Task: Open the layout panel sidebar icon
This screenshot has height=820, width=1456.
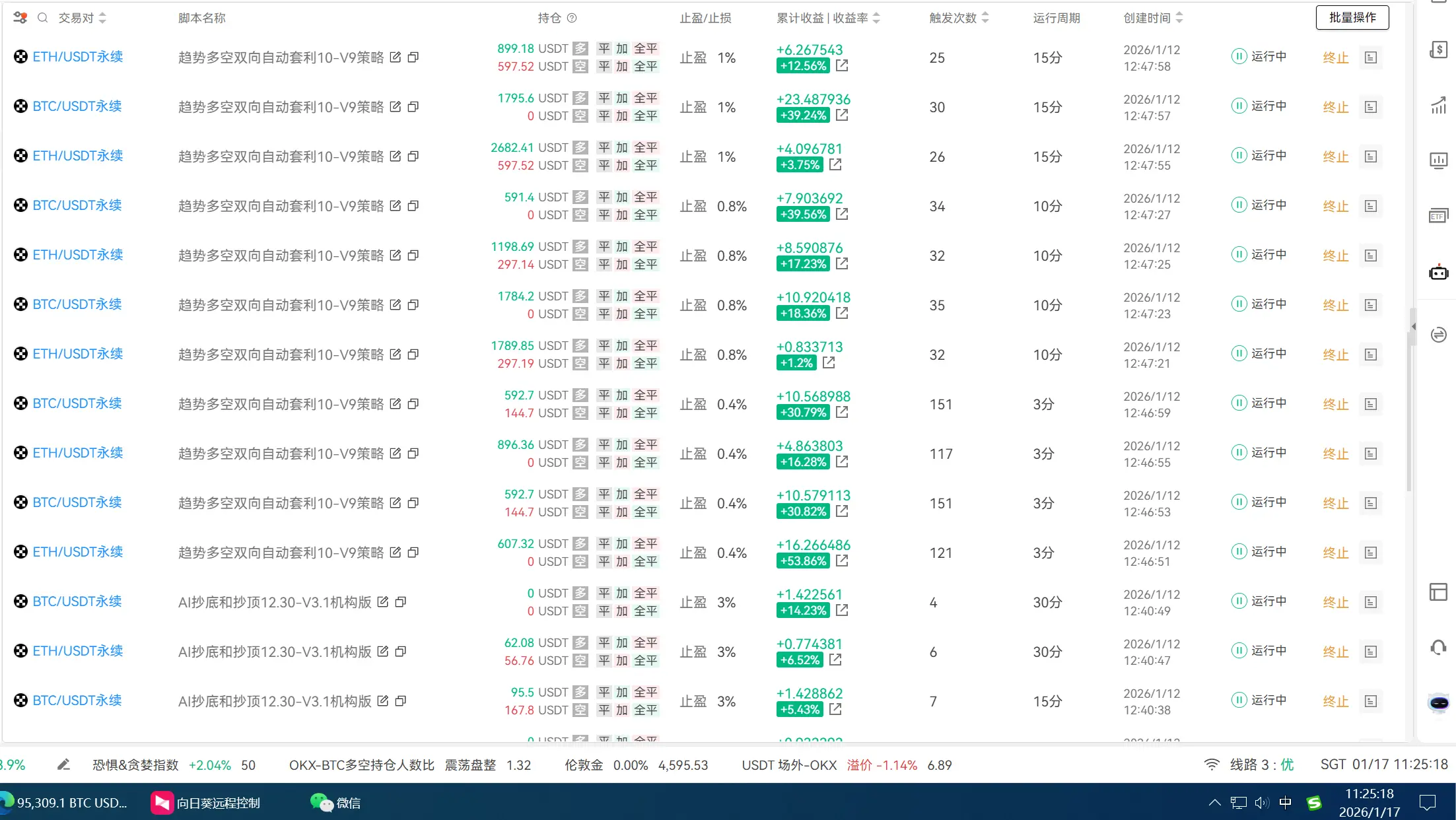Action: tap(1438, 592)
